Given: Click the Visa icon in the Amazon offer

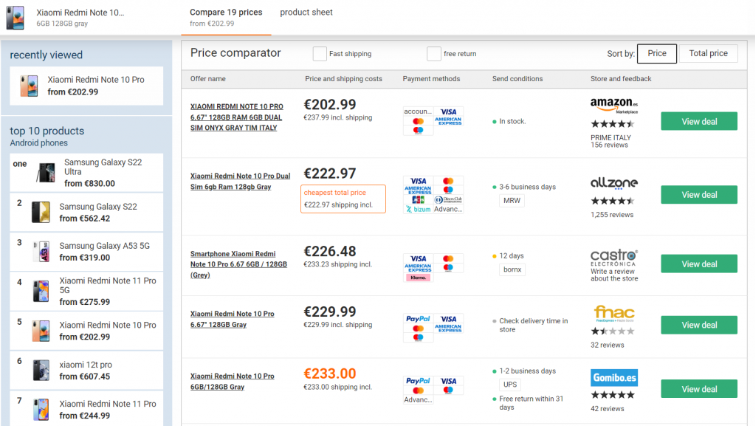Looking at the screenshot, I should (x=448, y=112).
